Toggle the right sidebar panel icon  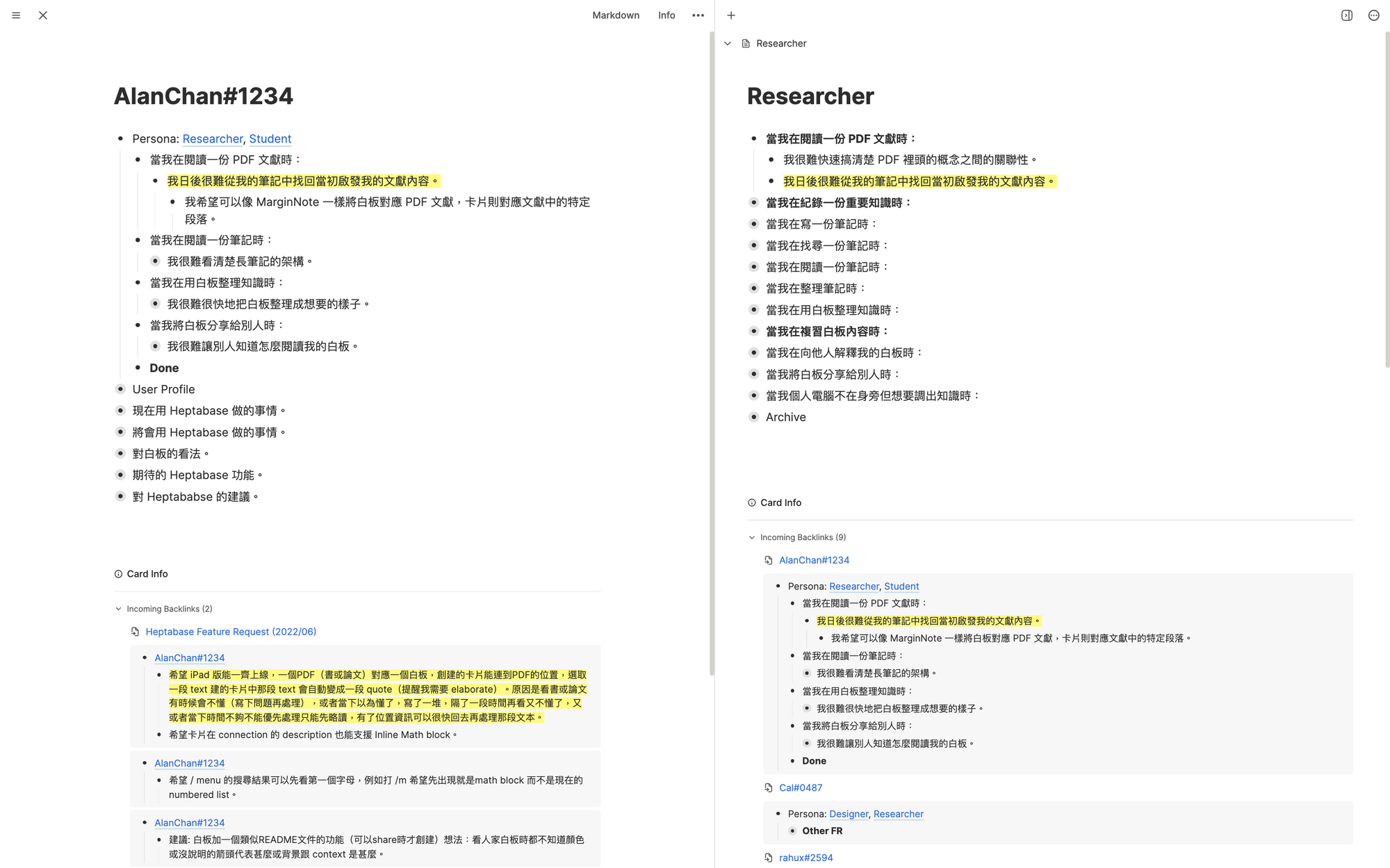coord(1346,15)
